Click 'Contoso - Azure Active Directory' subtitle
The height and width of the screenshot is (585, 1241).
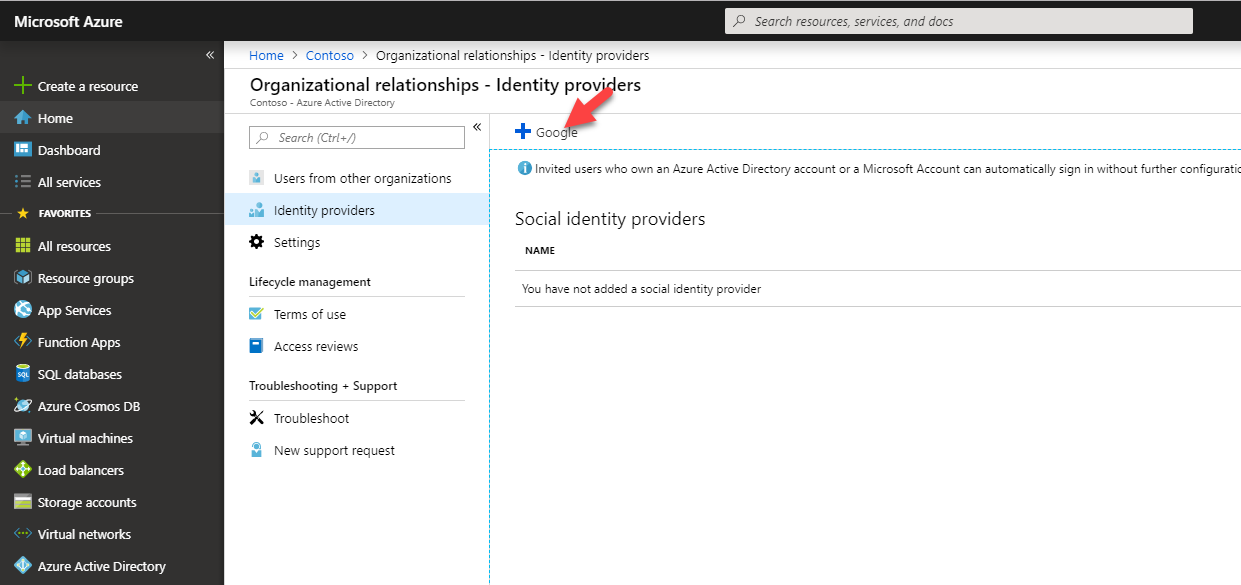[322, 102]
